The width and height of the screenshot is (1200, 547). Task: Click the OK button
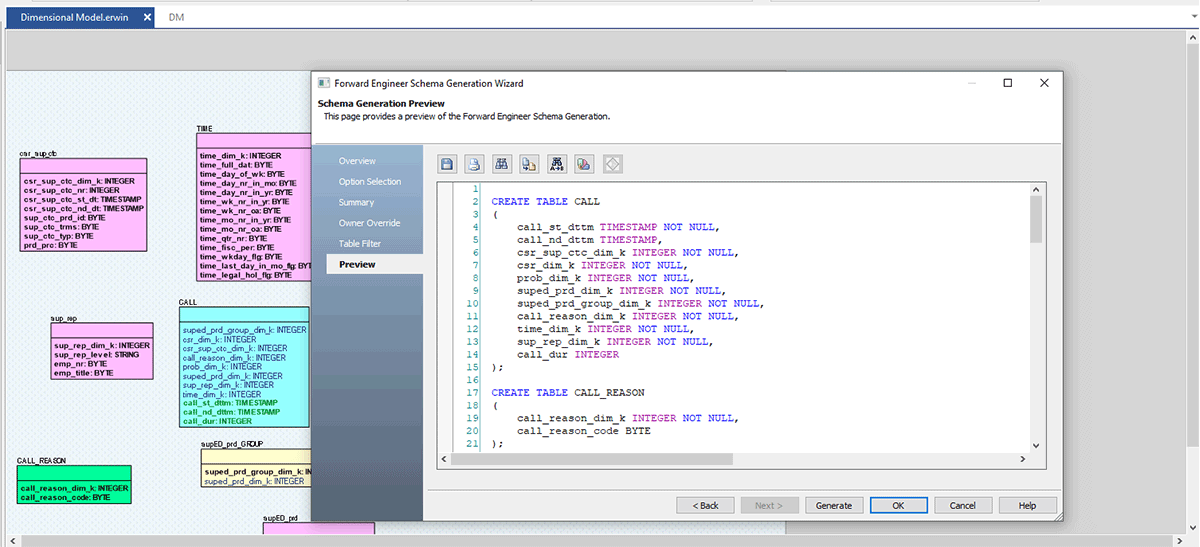click(898, 505)
